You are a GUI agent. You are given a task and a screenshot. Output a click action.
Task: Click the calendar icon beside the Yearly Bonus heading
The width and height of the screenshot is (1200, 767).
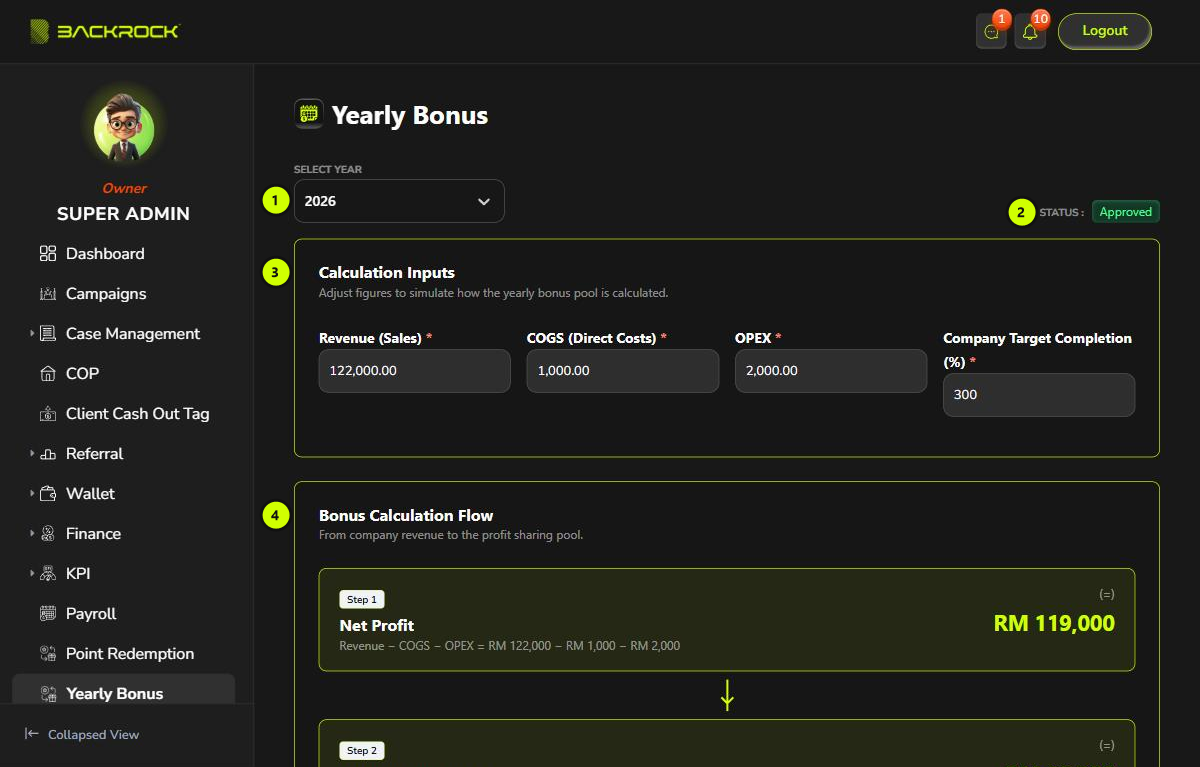[x=309, y=115]
